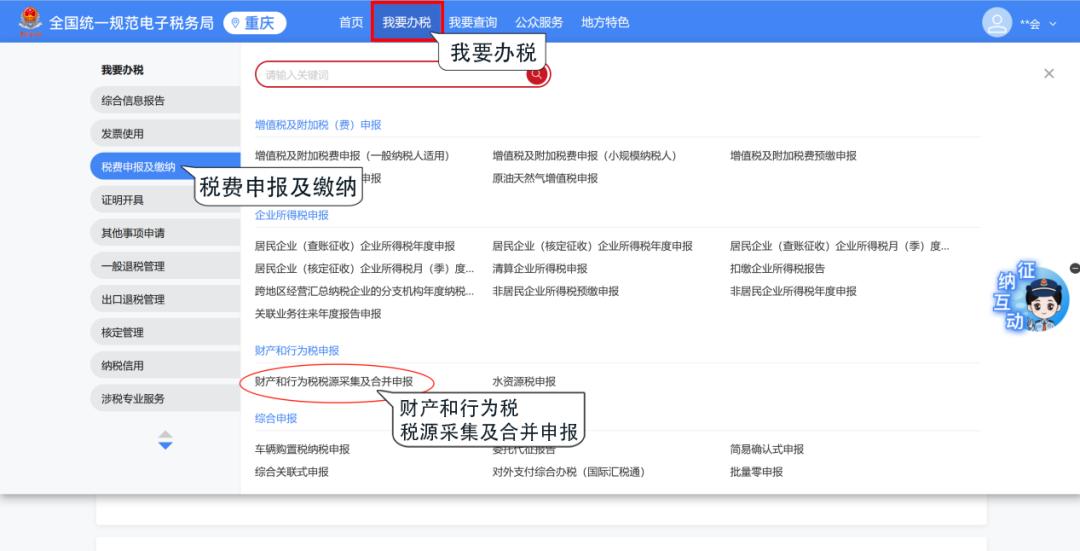Viewport: 1080px width, 551px height.
Task: Open the 地方特色 menu tab
Action: coord(605,22)
